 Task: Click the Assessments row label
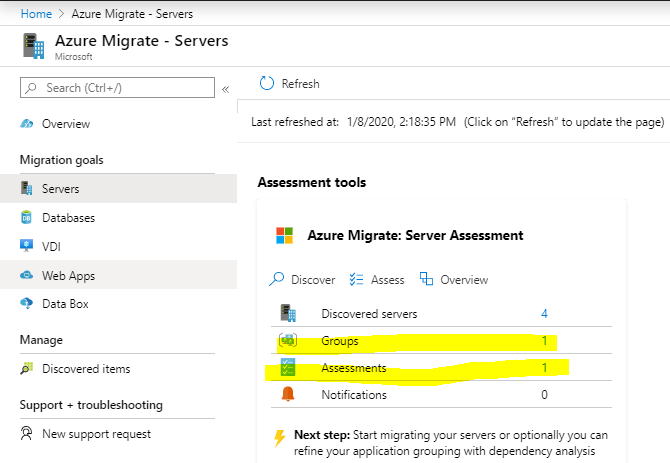pyautogui.click(x=354, y=368)
